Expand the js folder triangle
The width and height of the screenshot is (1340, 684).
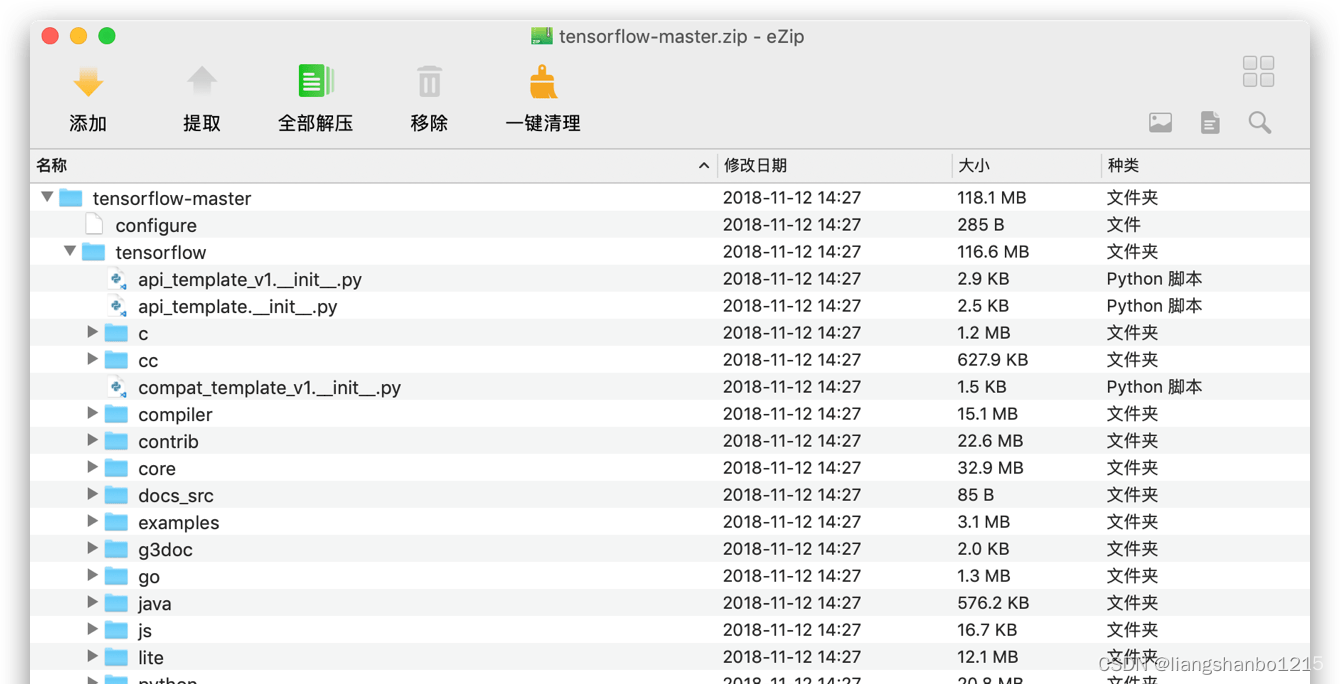pyautogui.click(x=93, y=629)
